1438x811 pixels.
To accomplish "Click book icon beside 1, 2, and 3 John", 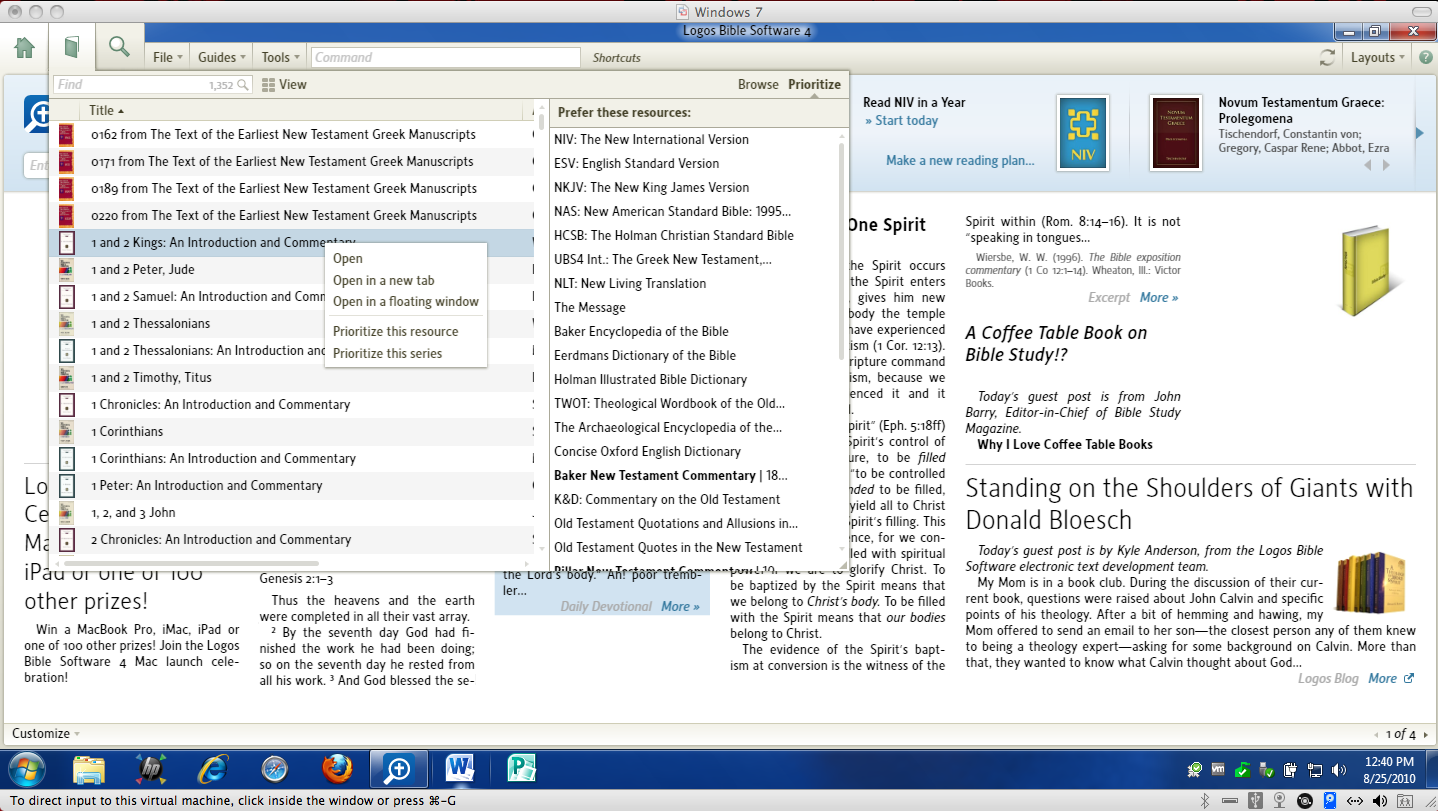I will coord(67,513).
